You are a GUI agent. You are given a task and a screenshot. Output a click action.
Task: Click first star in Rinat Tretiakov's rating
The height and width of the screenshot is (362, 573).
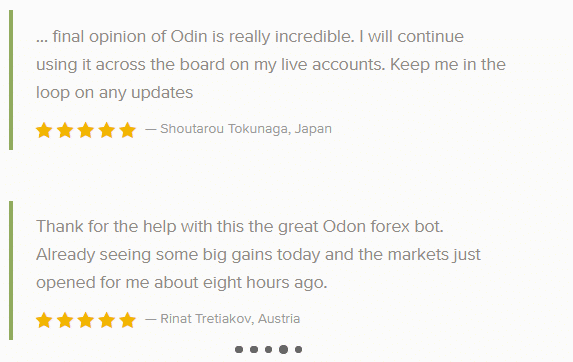44,320
